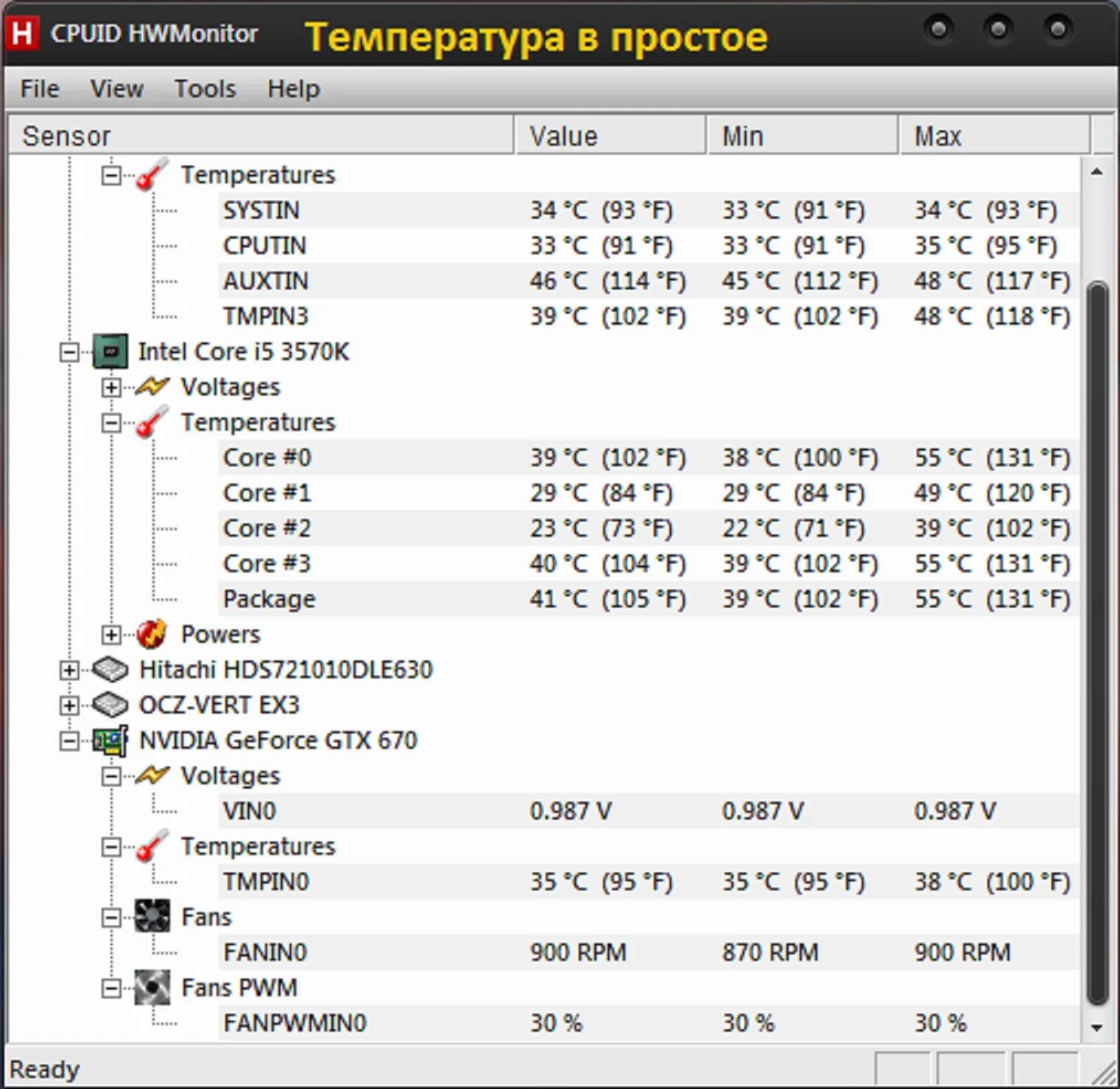
Task: Click the lightning icon beside CPU Voltages
Action: [x=152, y=386]
